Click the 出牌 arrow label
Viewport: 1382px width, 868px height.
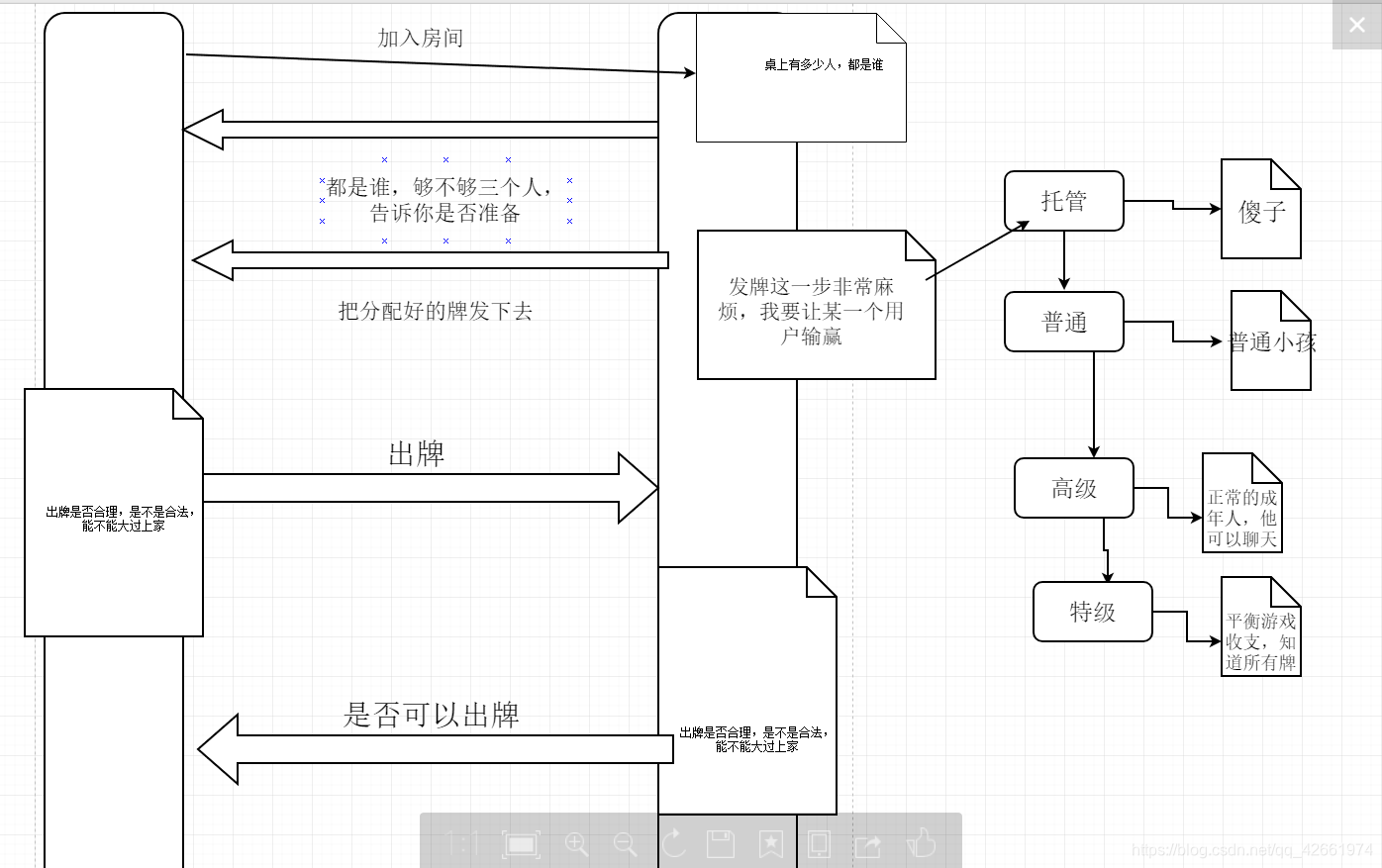pos(417,454)
